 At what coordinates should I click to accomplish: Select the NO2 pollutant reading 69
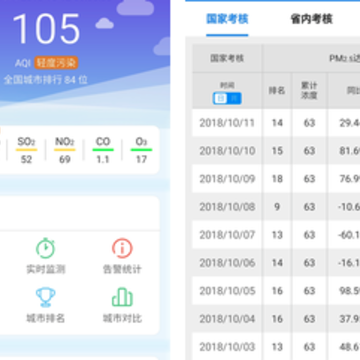coord(65,150)
